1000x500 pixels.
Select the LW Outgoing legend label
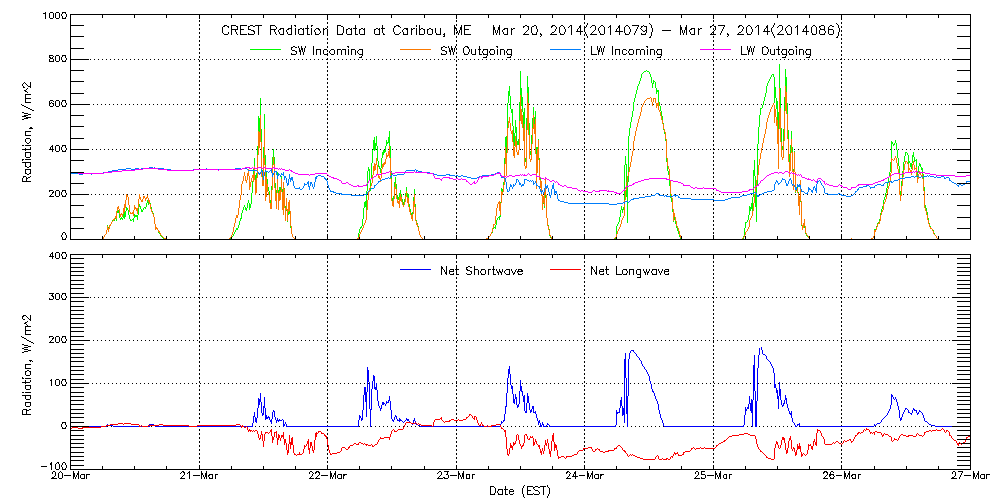776,51
